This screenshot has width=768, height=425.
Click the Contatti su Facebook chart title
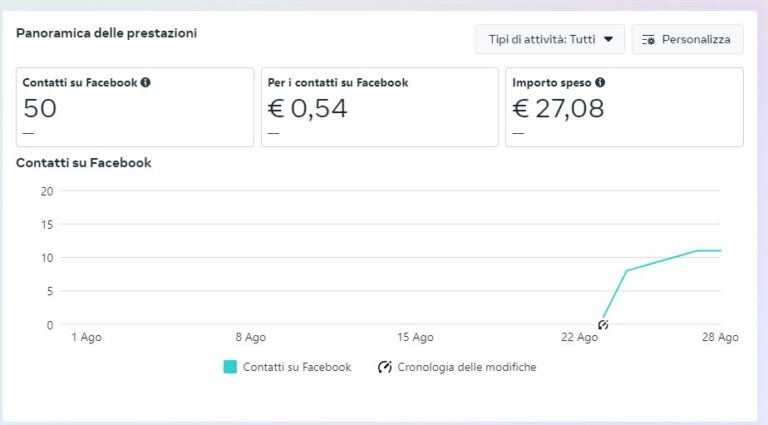pos(84,163)
